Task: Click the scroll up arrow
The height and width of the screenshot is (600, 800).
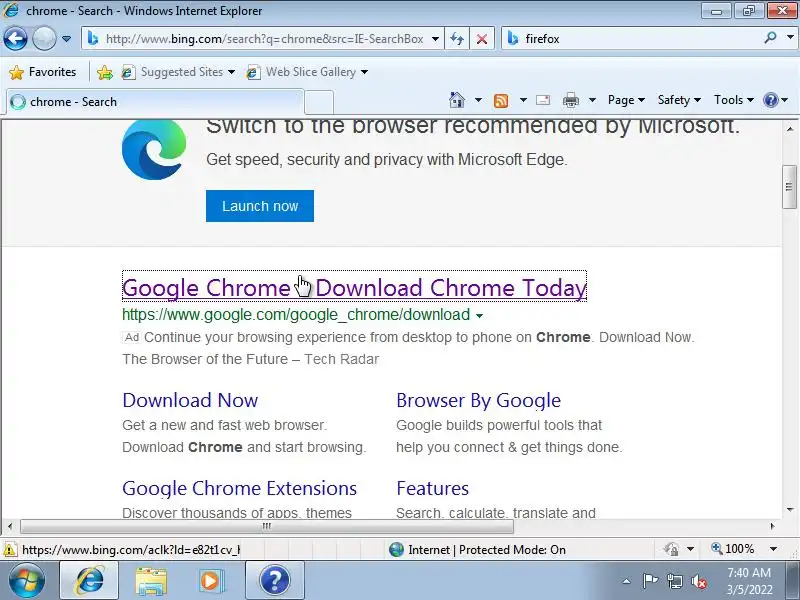Action: [790, 129]
